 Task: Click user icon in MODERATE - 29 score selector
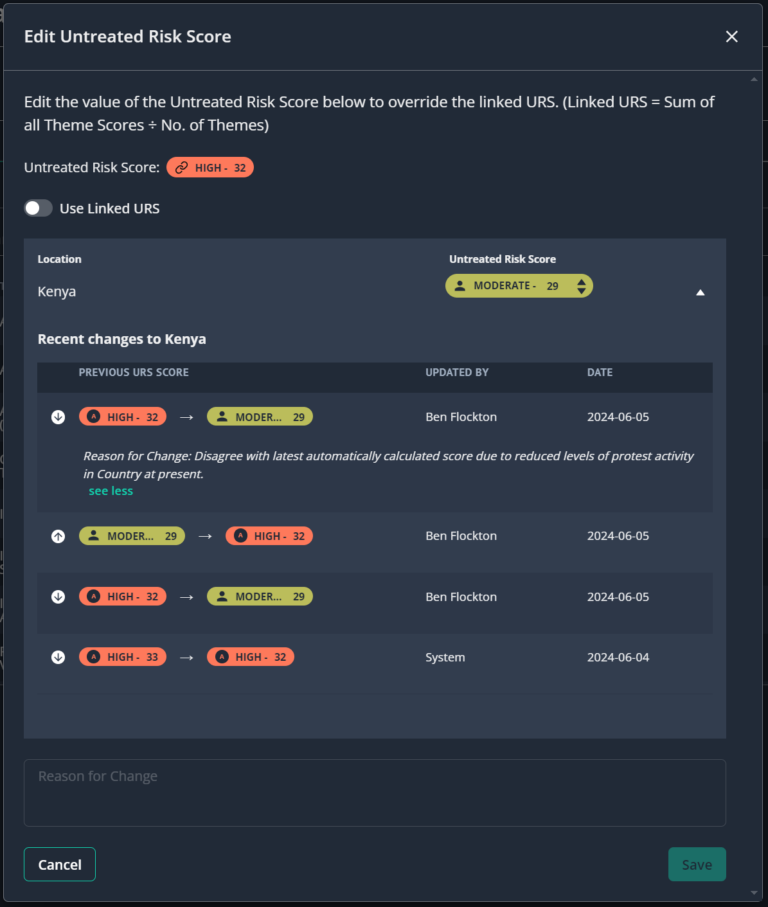[x=460, y=286]
